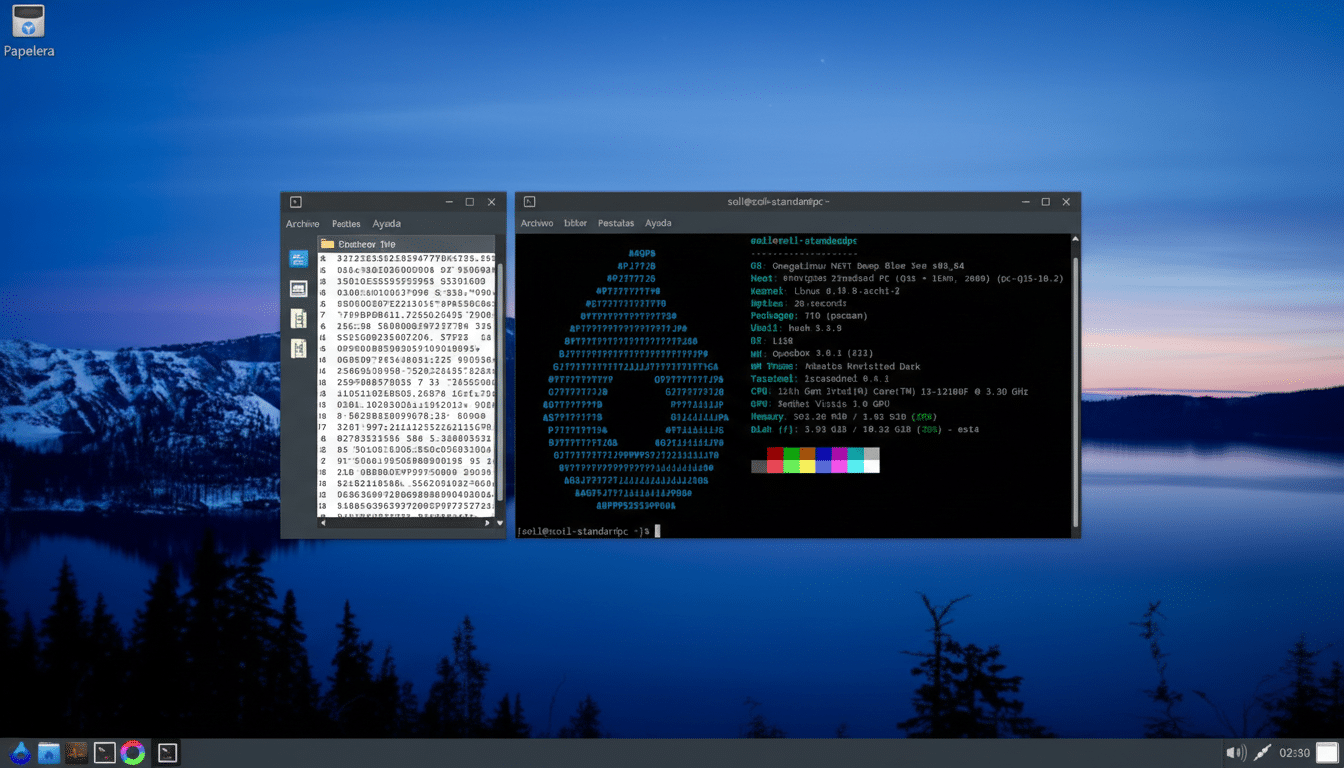Launch the terminal from the taskbar
The width and height of the screenshot is (1344, 768).
(x=104, y=752)
